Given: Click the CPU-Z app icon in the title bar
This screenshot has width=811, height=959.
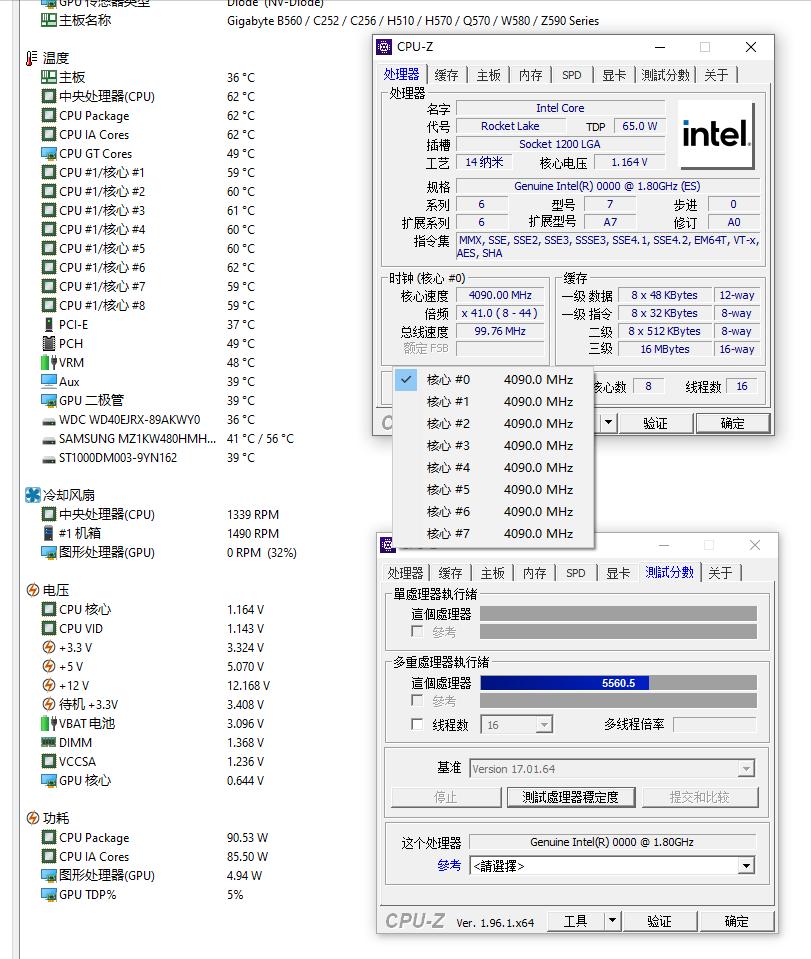Looking at the screenshot, I should 384,47.
